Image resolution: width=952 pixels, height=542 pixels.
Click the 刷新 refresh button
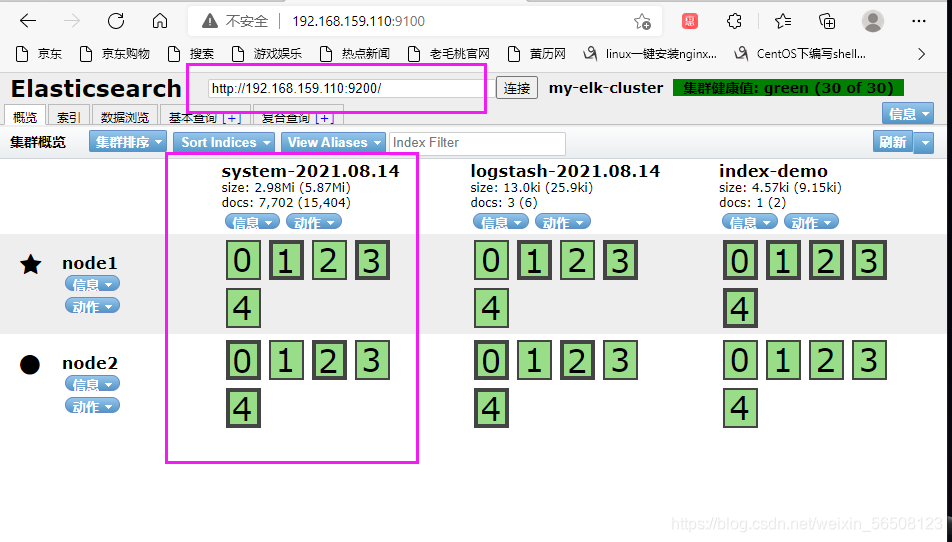tap(893, 142)
